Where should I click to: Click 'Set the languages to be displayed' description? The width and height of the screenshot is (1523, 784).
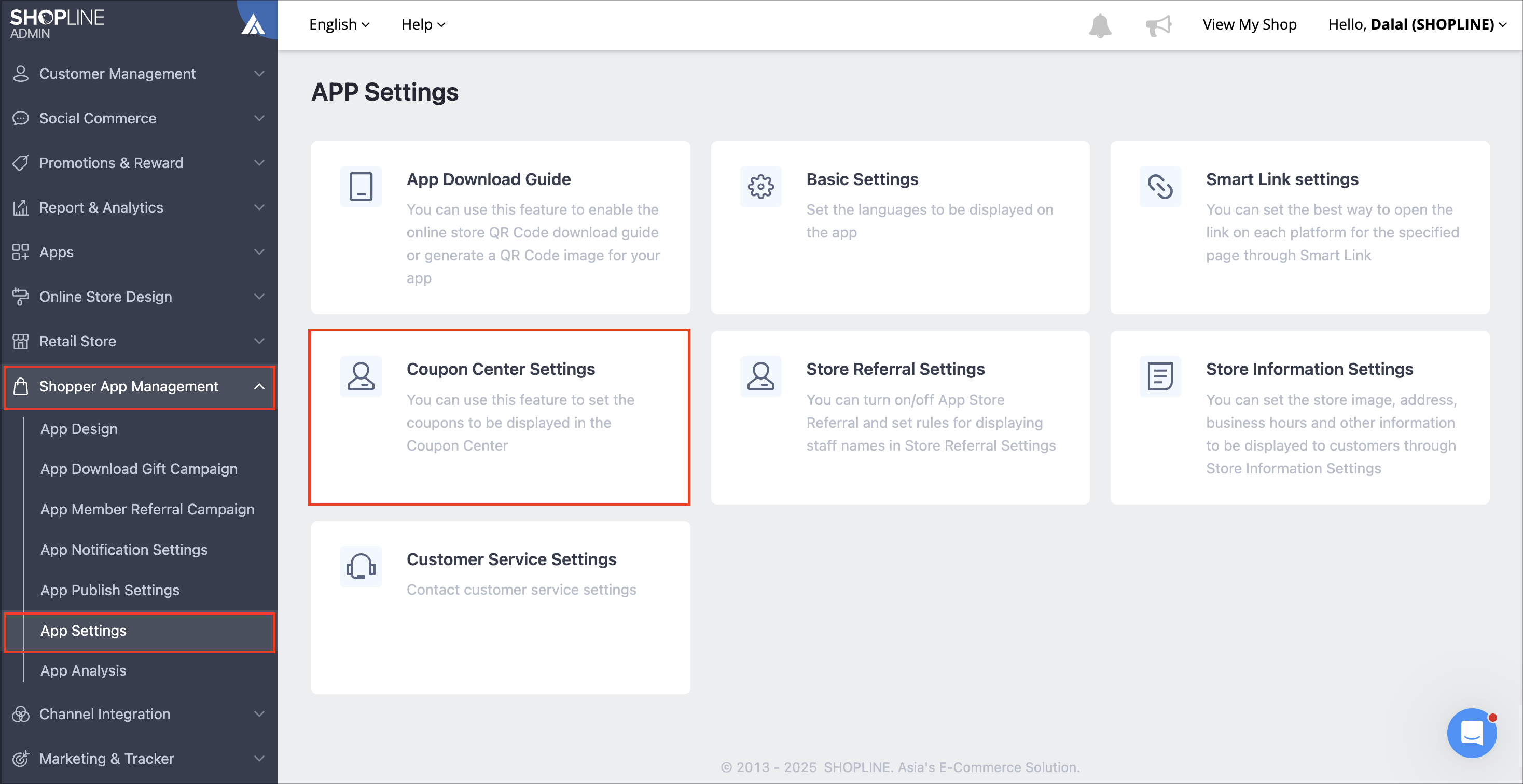930,221
